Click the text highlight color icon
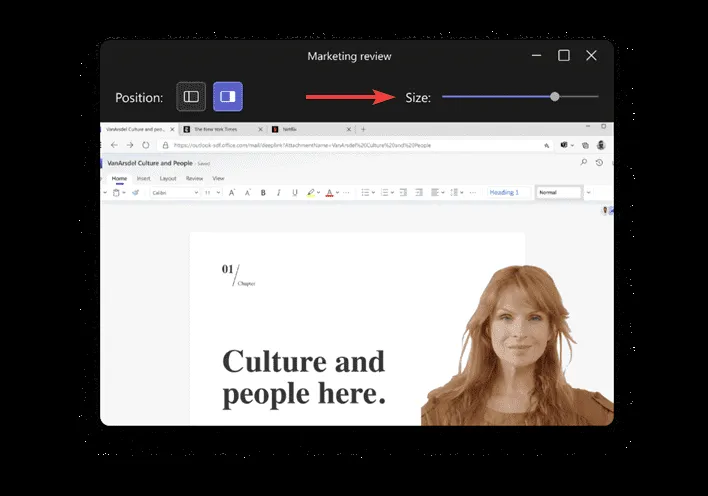Screen dimensions: 708x496 [311, 192]
